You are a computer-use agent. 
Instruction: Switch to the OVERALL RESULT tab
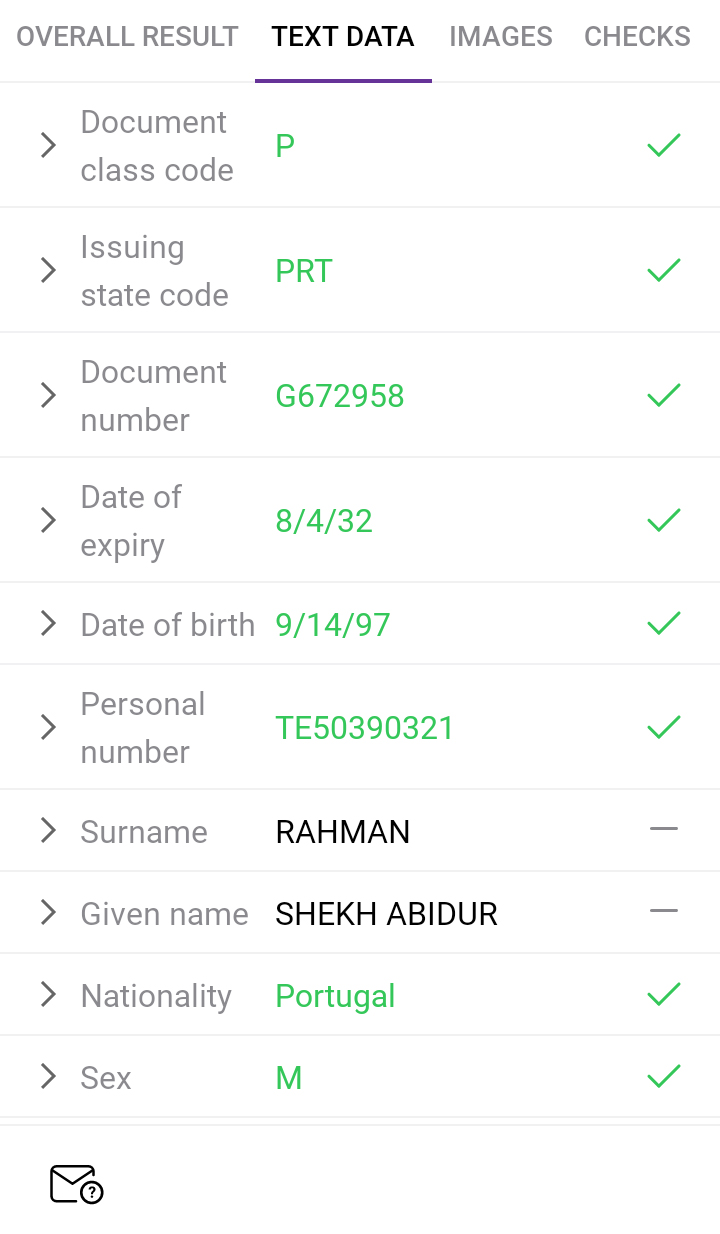coord(127,38)
